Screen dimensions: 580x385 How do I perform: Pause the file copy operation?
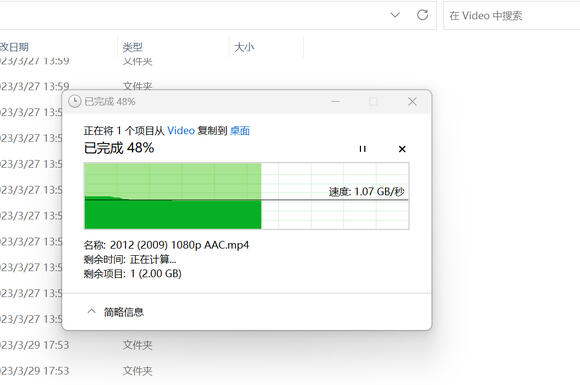(x=362, y=149)
